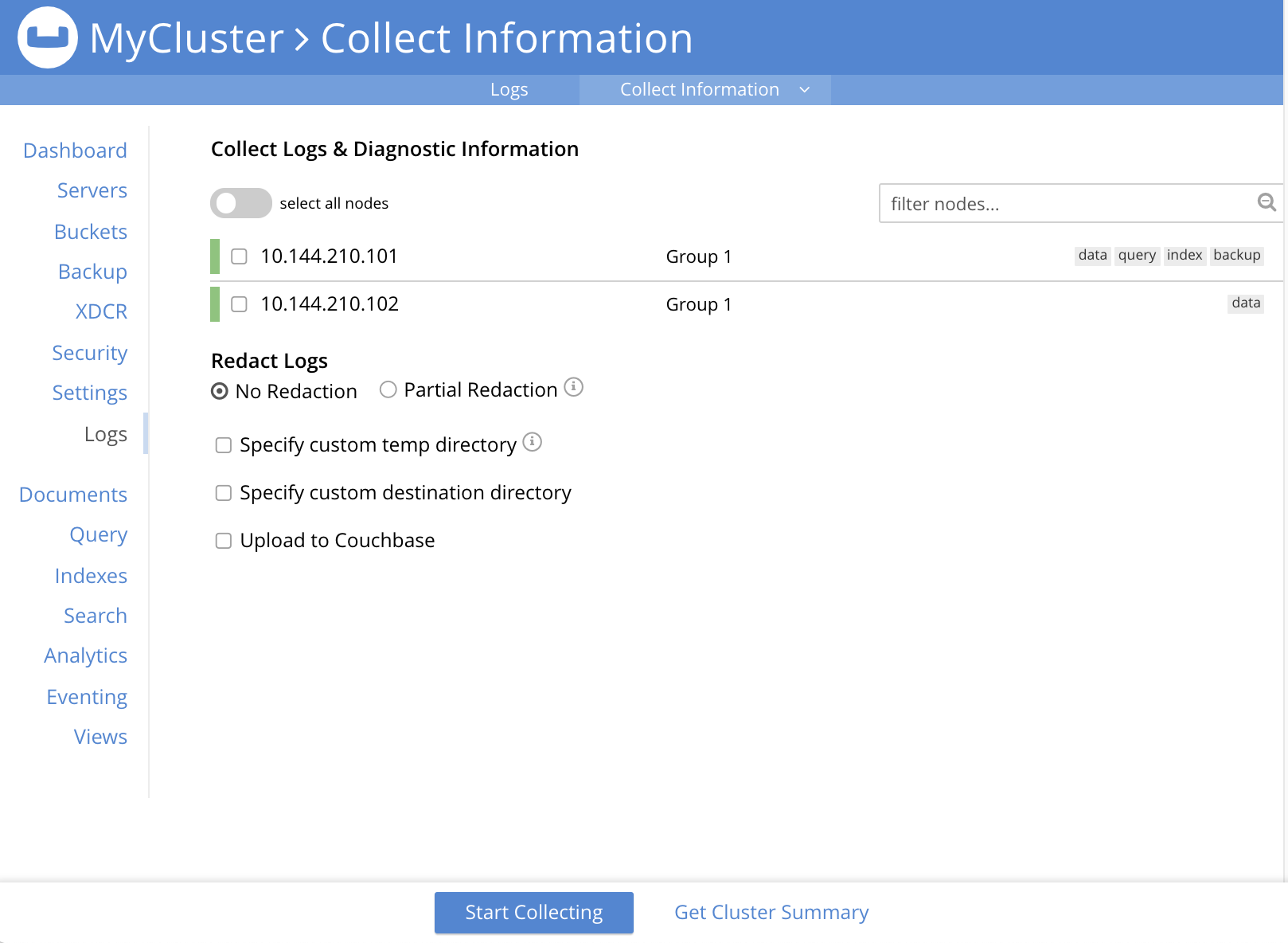Viewport: 1288px width, 943px height.
Task: Open Dashboard in the sidebar
Action: 75,151
